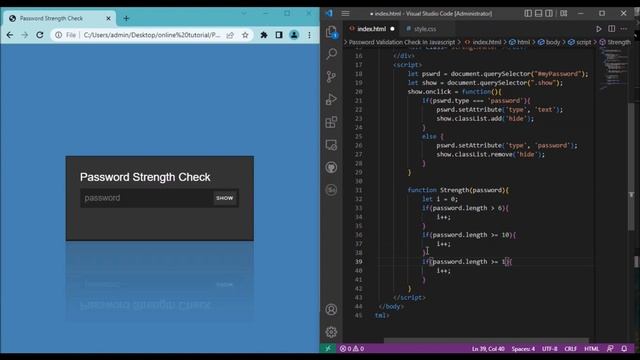Click the 'show.onclick = function(){' line
Screen dimensions: 640x360
(454, 92)
